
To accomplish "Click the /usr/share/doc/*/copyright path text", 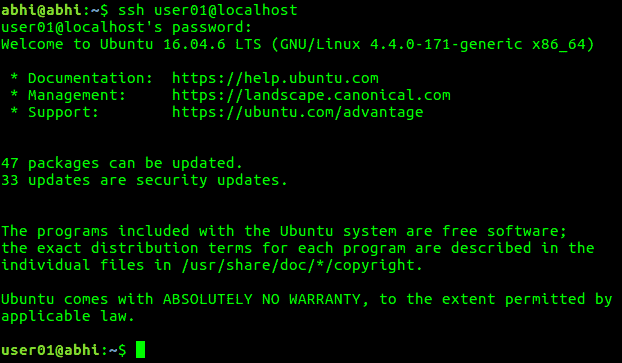I will pos(302,265).
